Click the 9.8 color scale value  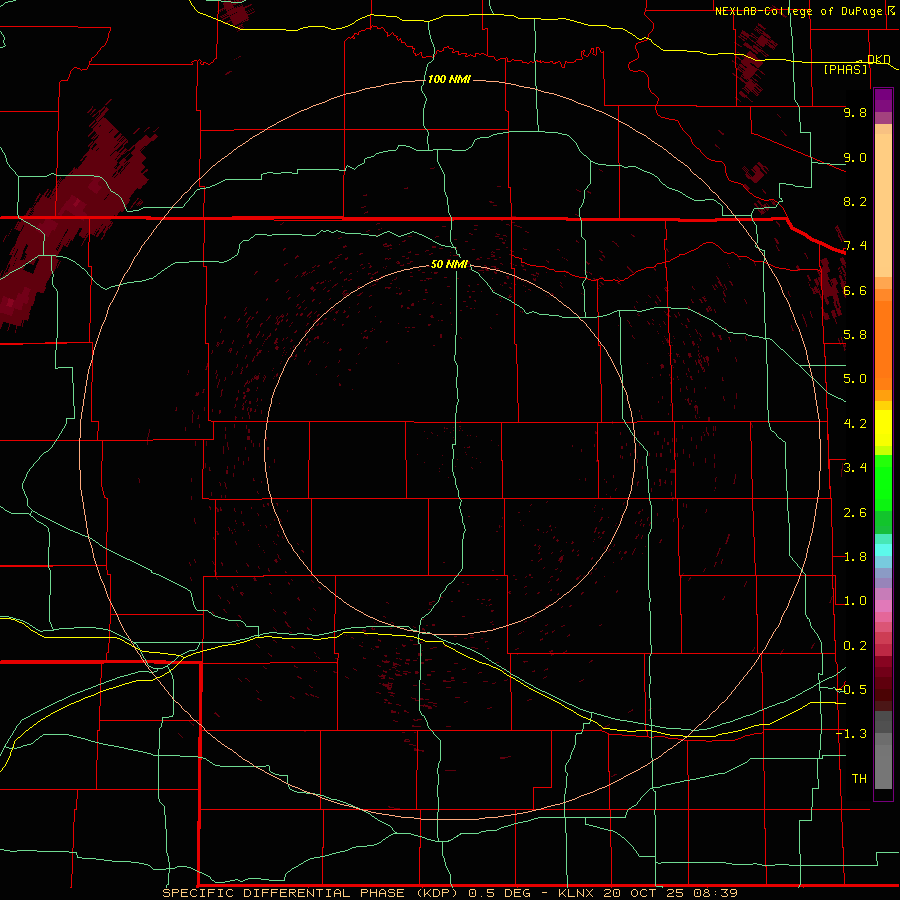tap(855, 112)
